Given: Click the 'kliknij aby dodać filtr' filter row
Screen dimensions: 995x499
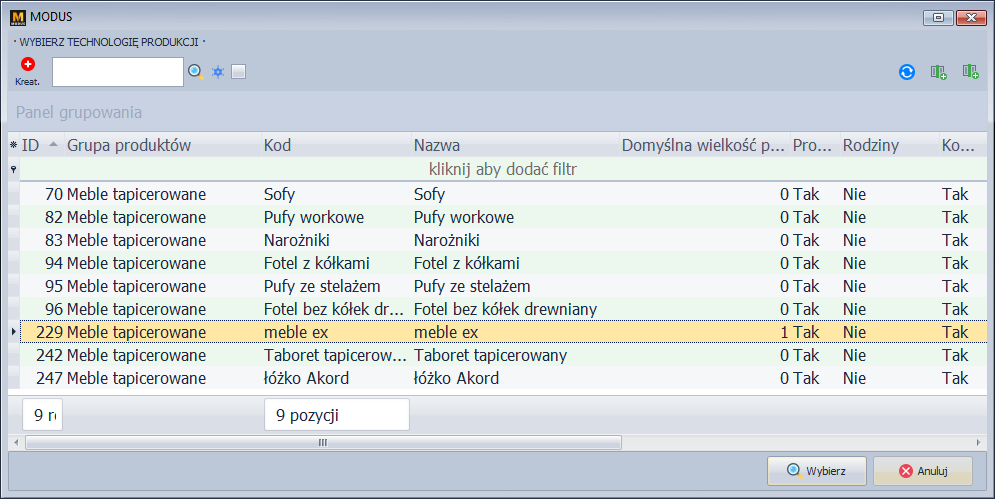Looking at the screenshot, I should (502, 170).
